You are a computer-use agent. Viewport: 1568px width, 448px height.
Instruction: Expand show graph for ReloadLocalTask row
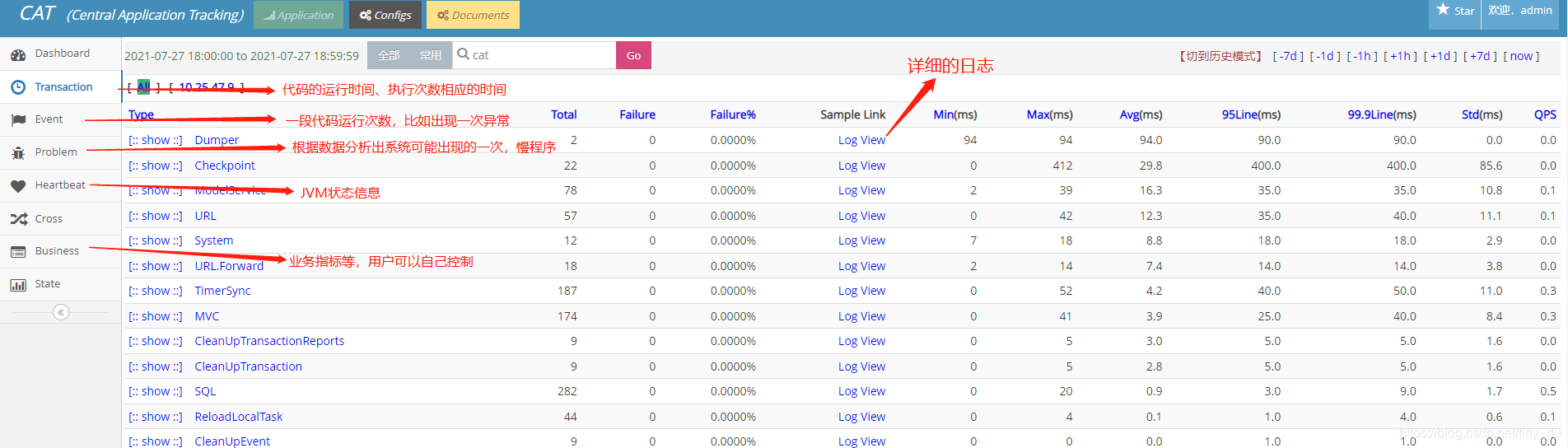point(156,417)
